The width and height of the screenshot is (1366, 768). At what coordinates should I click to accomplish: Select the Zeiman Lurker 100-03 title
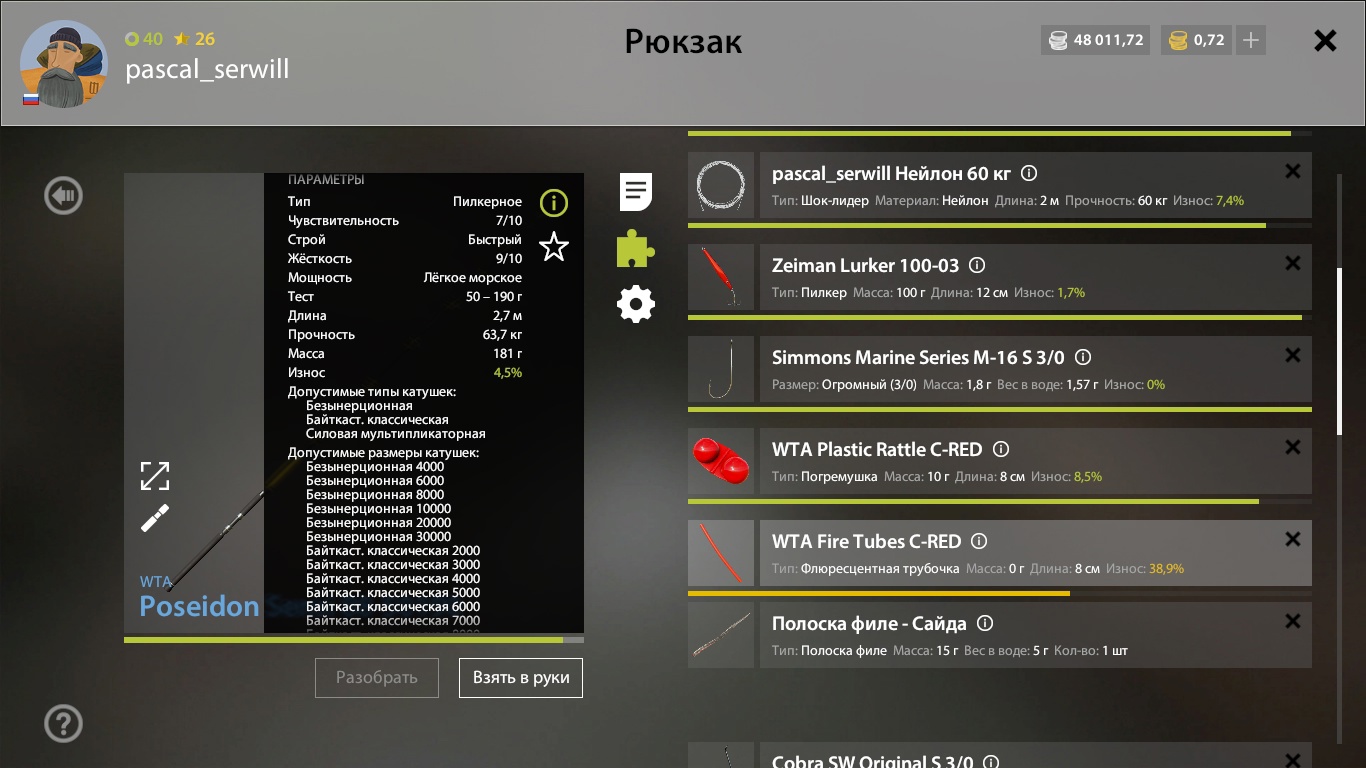[865, 266]
